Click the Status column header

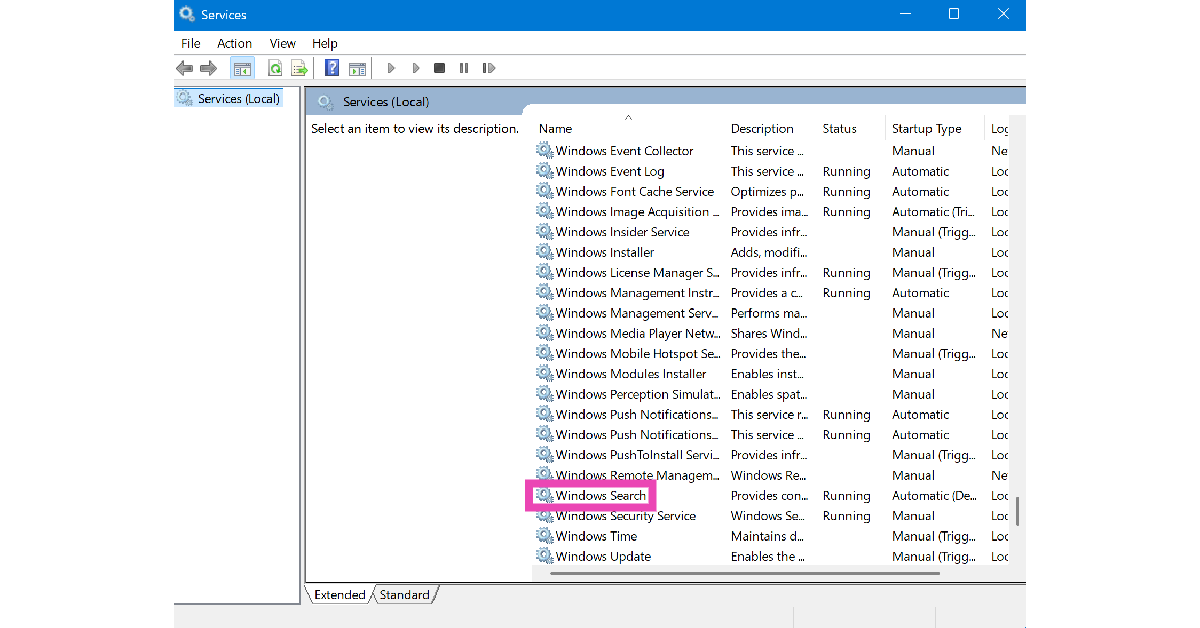839,129
